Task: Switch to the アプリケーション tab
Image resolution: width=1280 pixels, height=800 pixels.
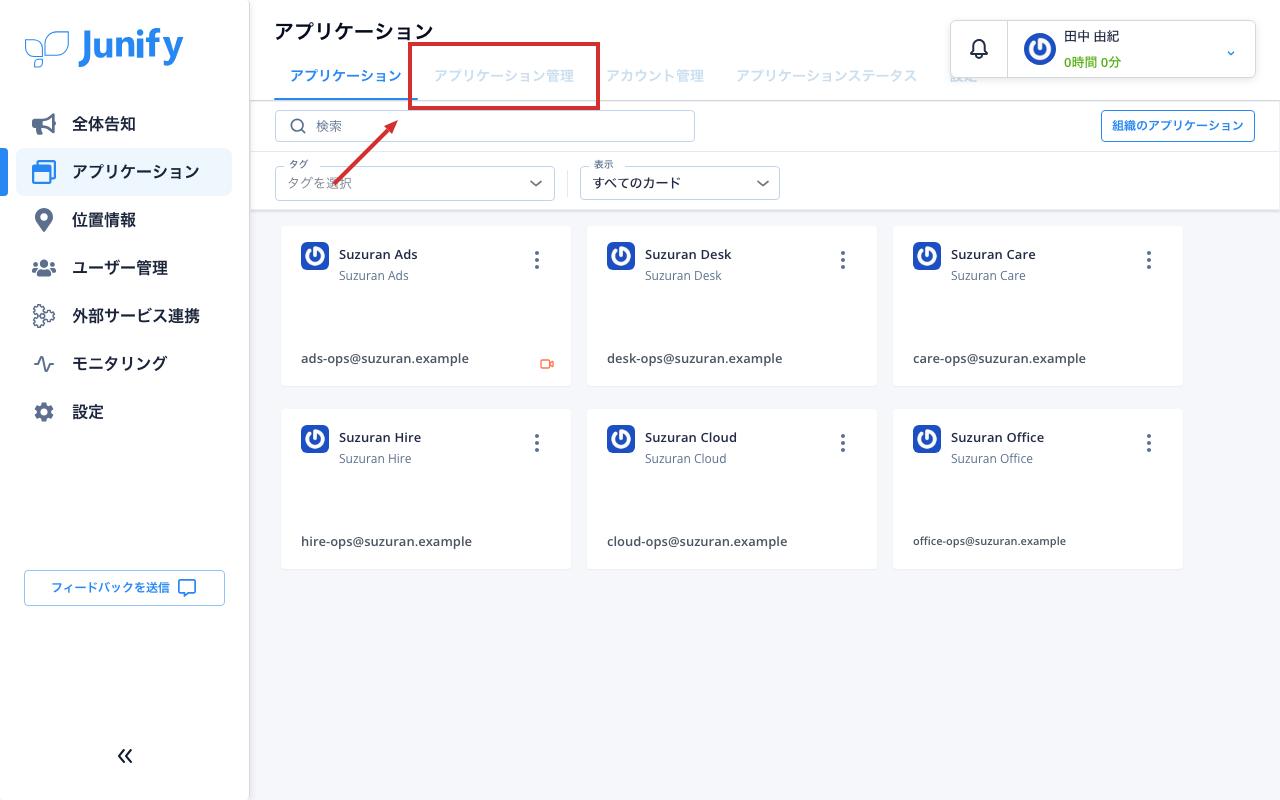Action: [x=346, y=76]
